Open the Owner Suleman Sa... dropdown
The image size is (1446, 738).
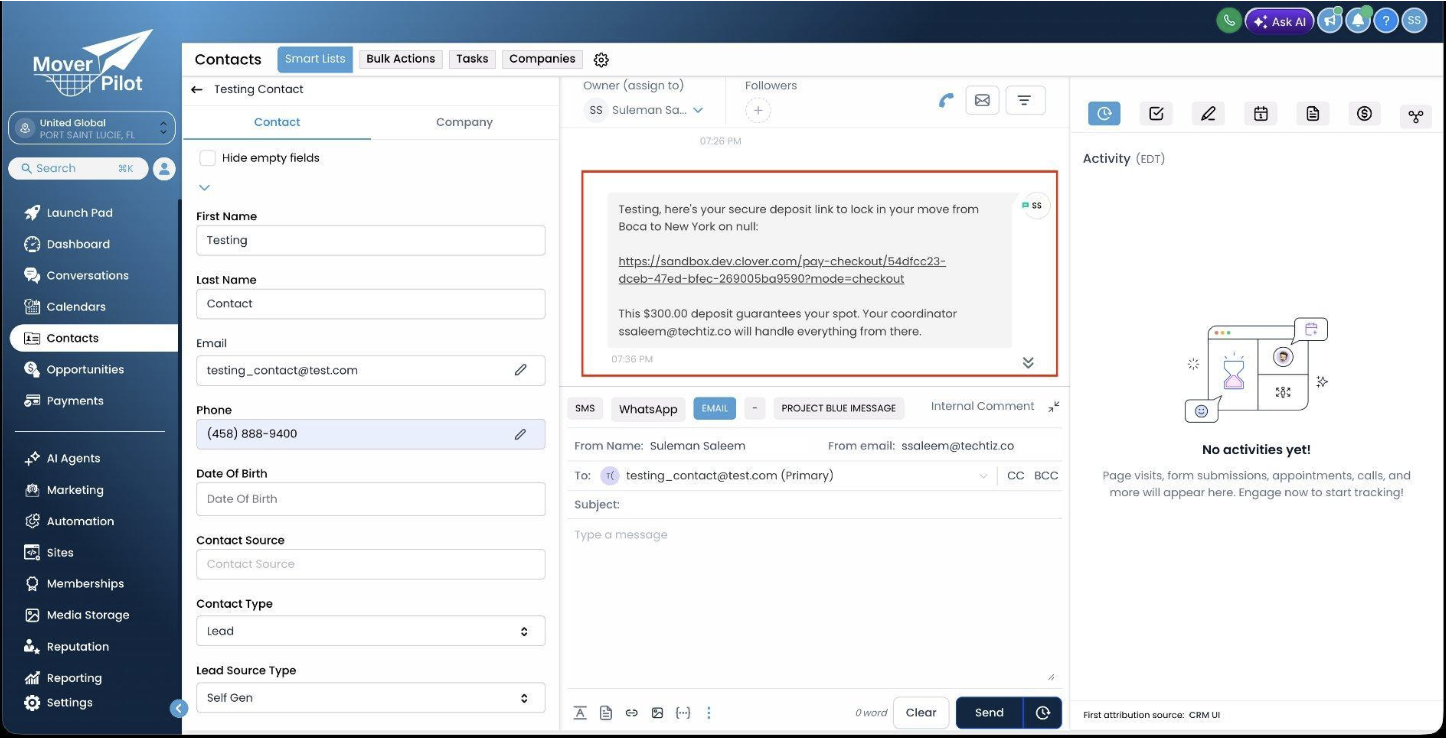[x=645, y=110]
